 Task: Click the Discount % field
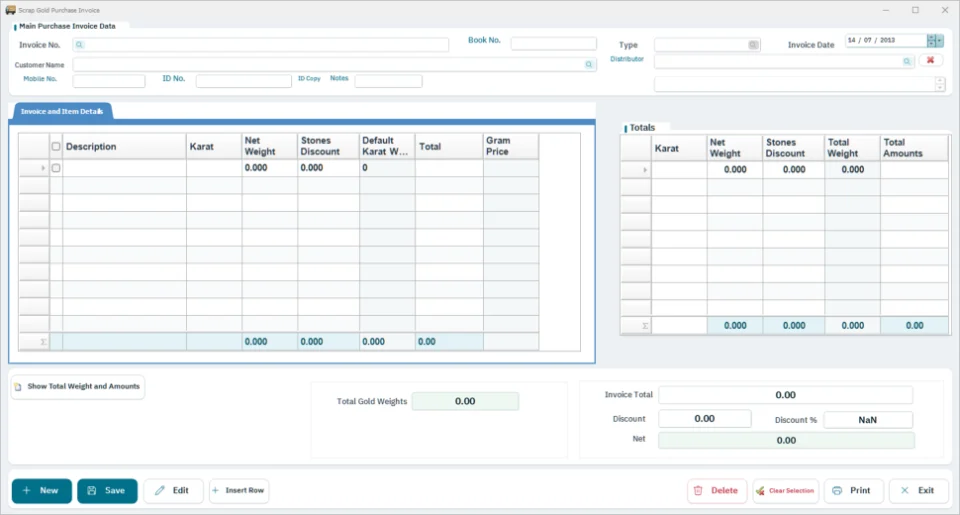(x=868, y=419)
